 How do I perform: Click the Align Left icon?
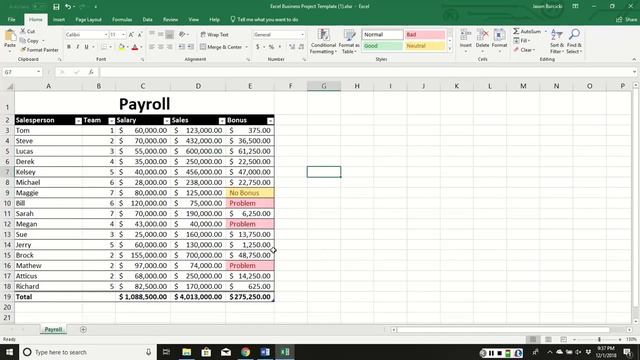click(152, 47)
